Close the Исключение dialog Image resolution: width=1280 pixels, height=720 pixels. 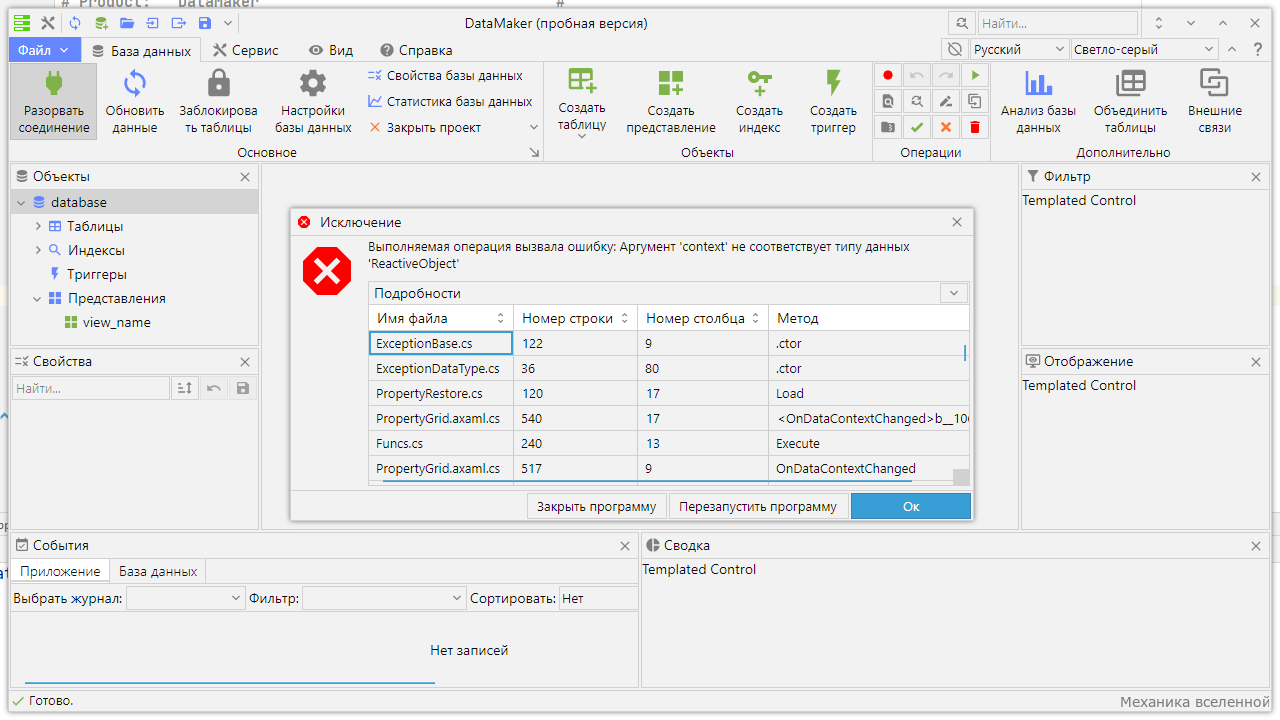[x=957, y=222]
